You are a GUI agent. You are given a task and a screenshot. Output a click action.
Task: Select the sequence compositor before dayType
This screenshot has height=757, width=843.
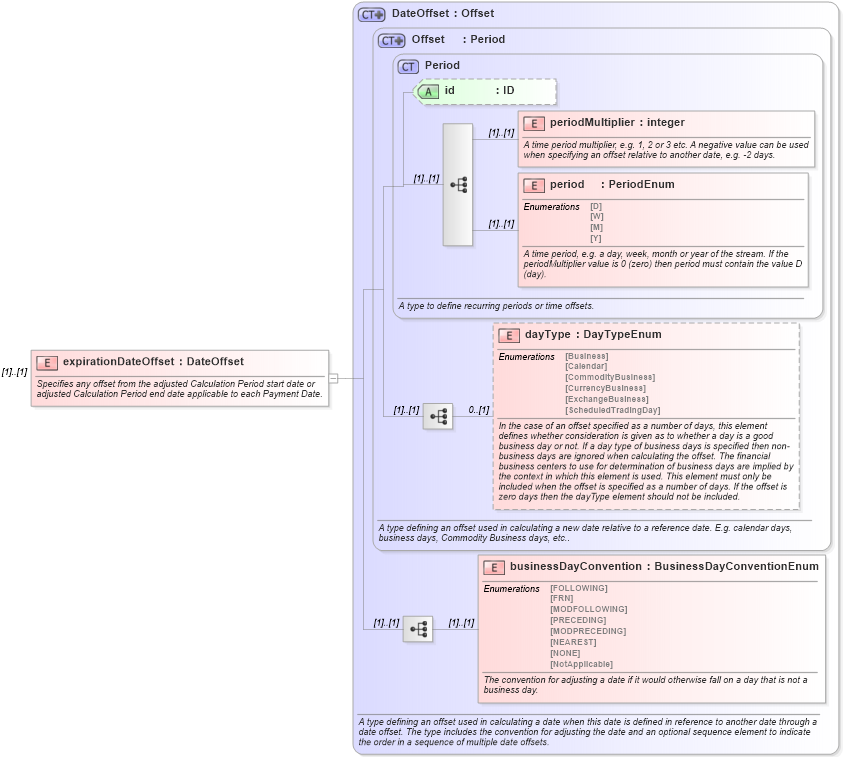[x=437, y=415]
